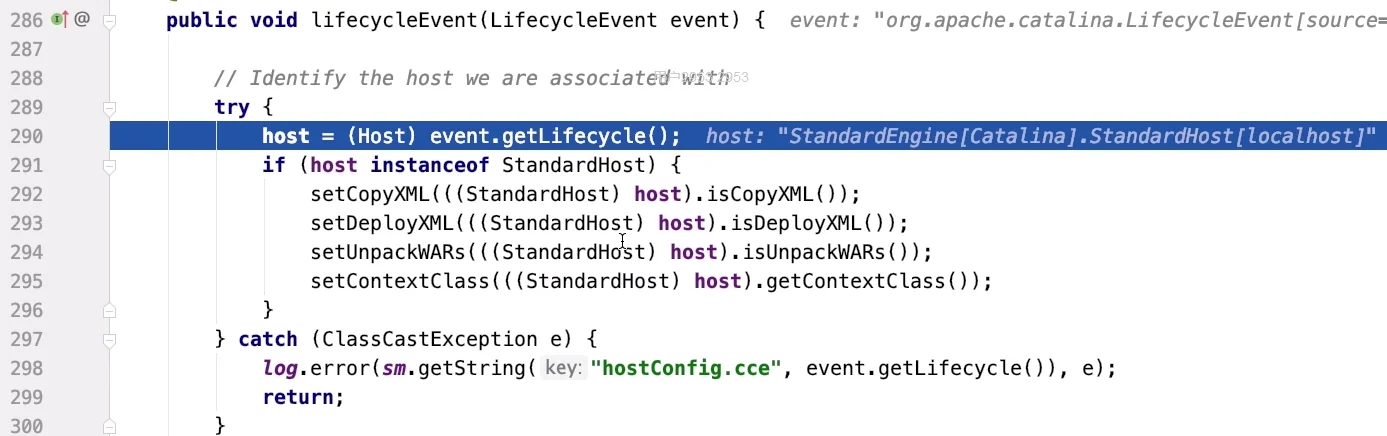Screen dimensions: 1387x436
Task: Click the LifecycleEvent parameter type
Action: click(x=568, y=20)
